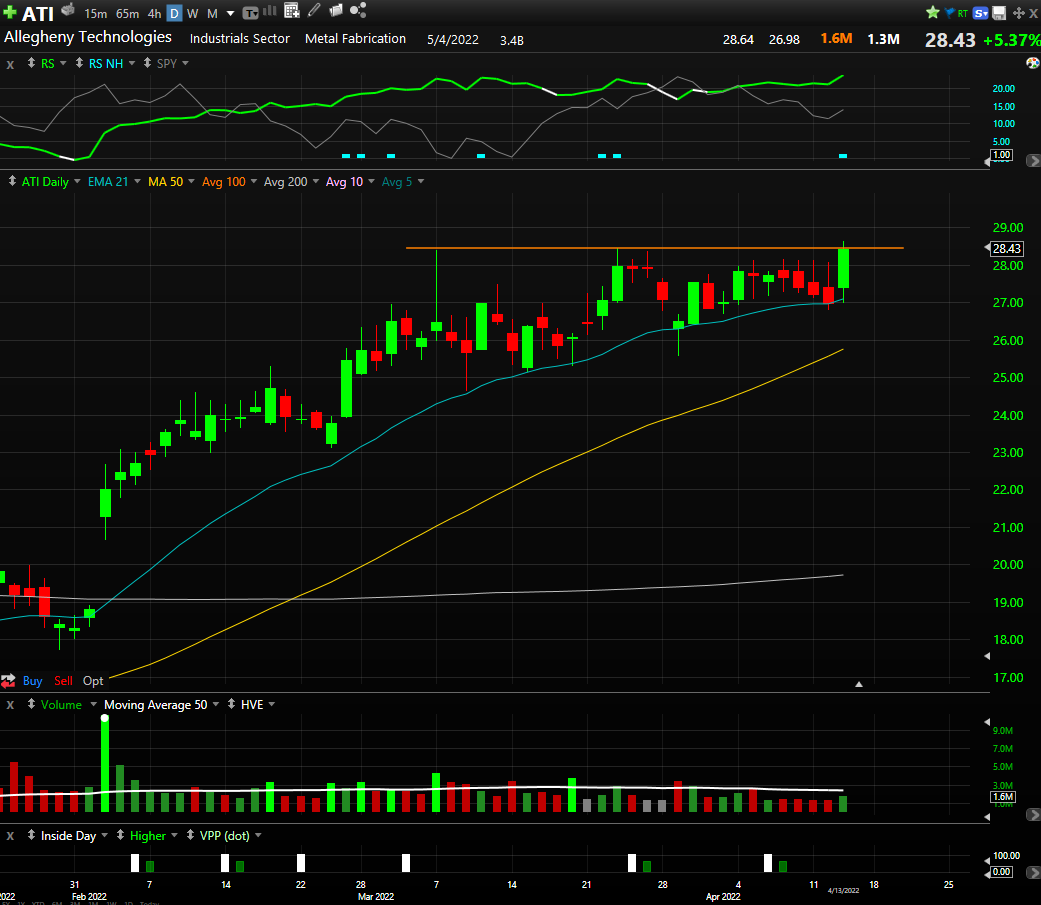1041x905 pixels.
Task: Open the notes pages icon
Action: (336, 10)
